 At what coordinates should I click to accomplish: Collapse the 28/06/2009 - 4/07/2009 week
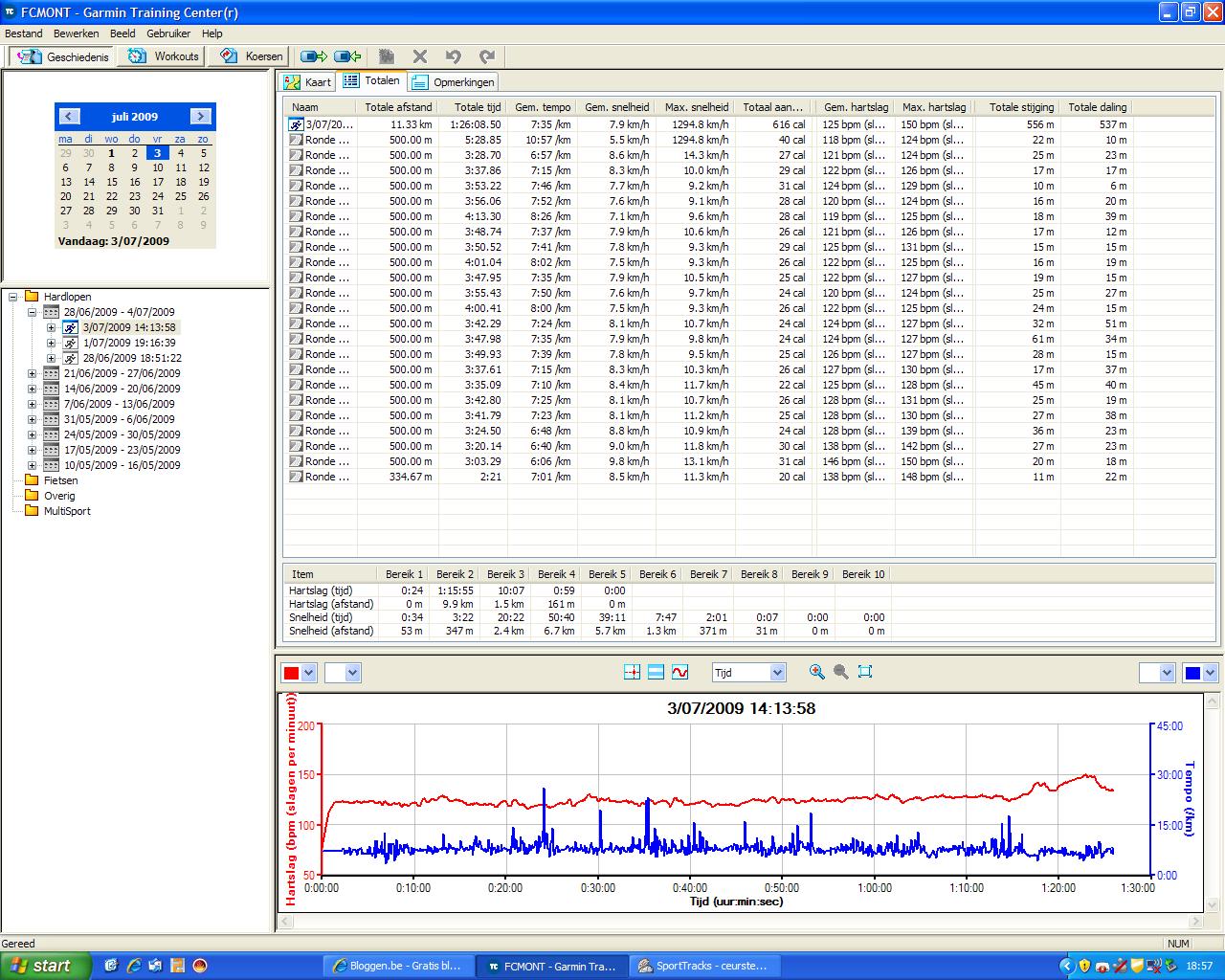click(x=33, y=312)
